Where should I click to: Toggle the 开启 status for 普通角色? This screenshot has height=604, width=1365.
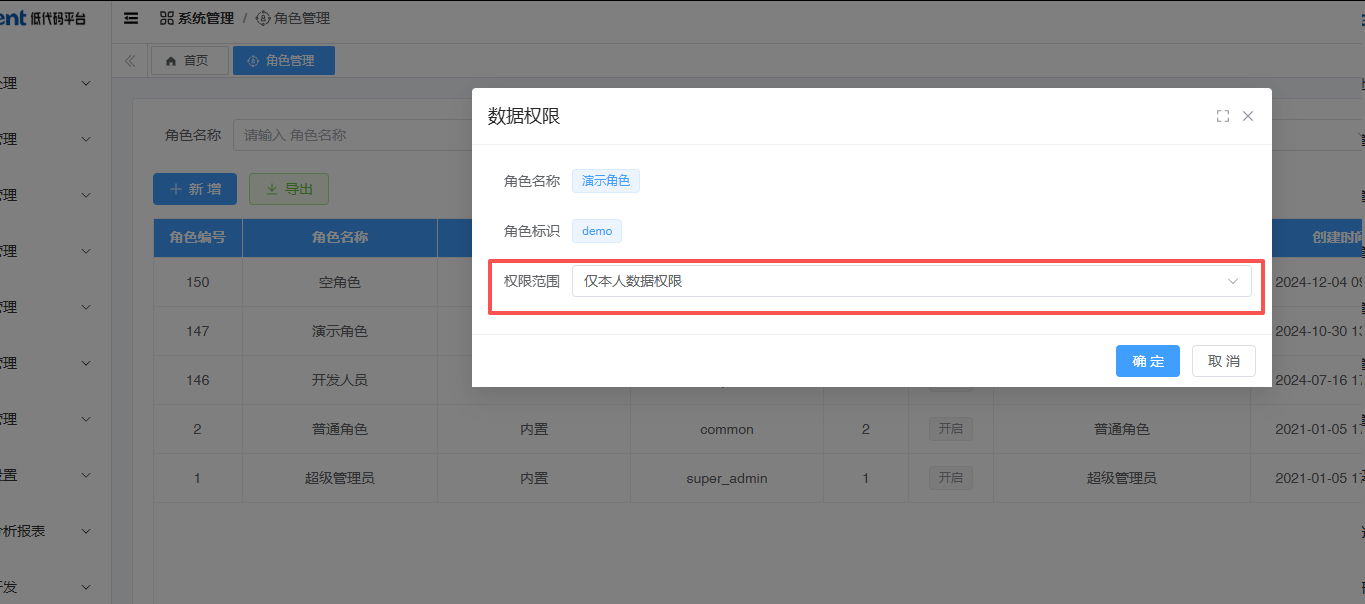950,429
